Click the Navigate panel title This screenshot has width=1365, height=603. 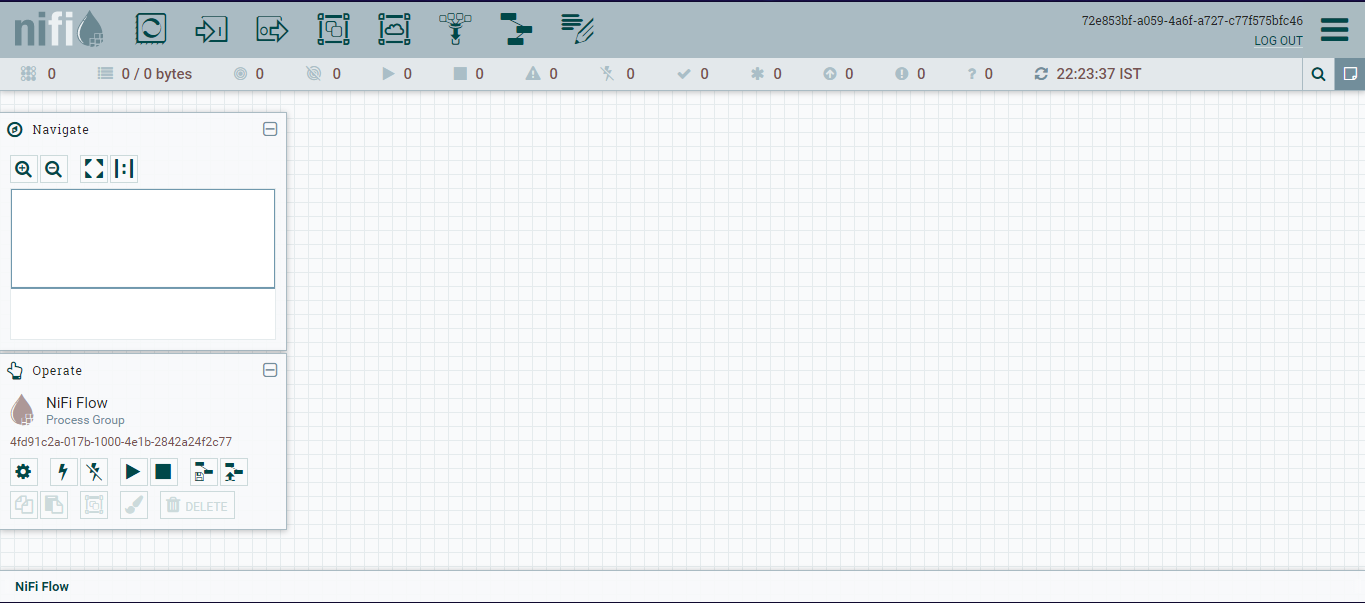pyautogui.click(x=60, y=130)
